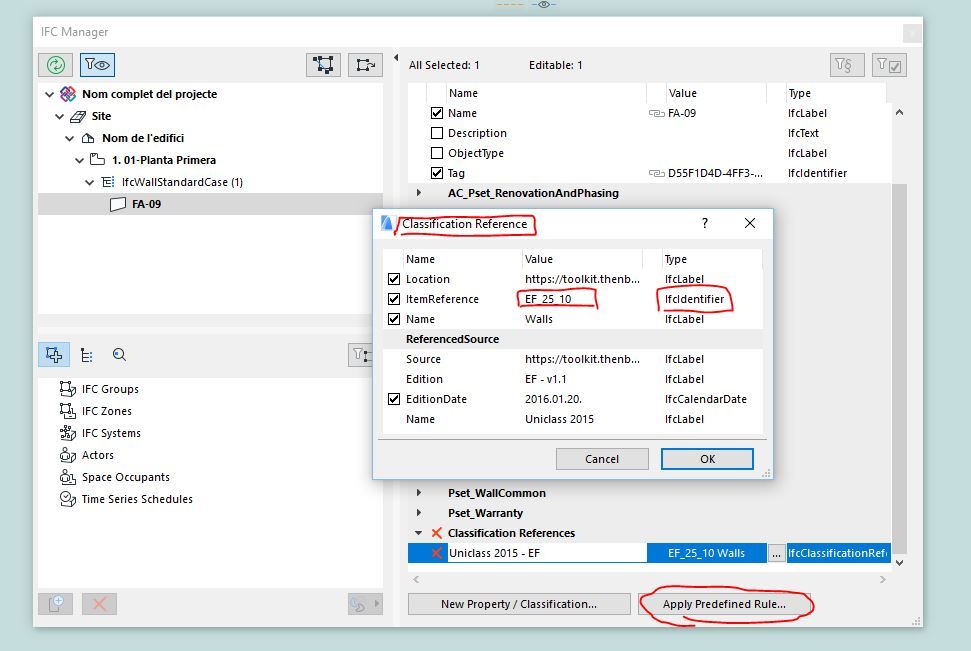Click the link icon next to FA-09 value
This screenshot has width=971, height=651.
[x=656, y=113]
